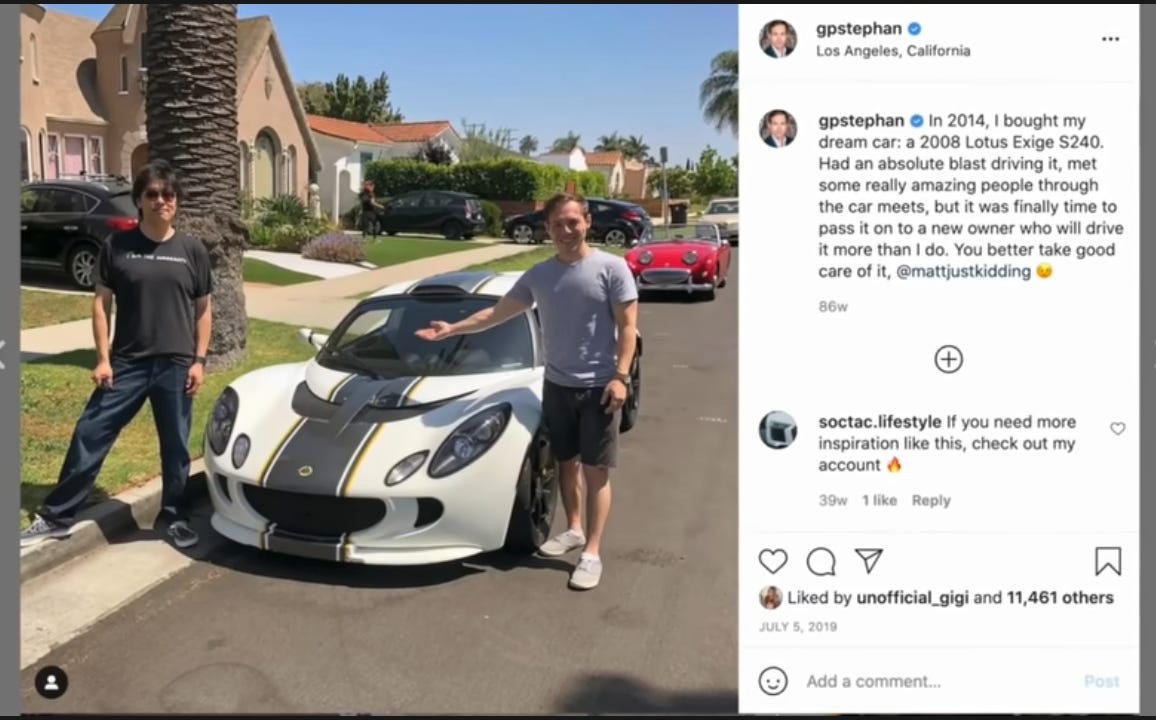Open the Los Angeles, California location
This screenshot has width=1156, height=720.
click(893, 51)
